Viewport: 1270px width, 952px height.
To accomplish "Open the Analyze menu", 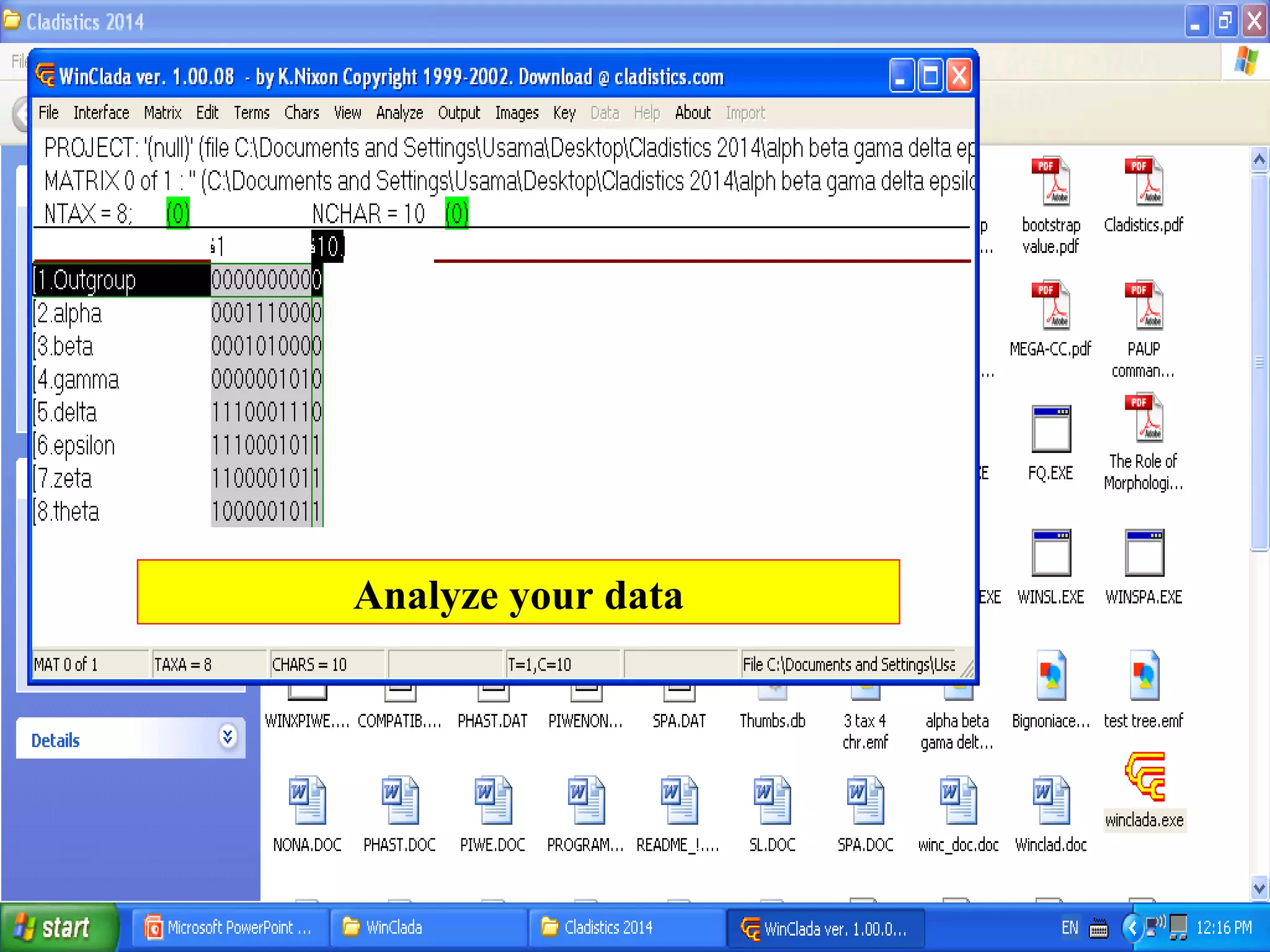I will [399, 113].
